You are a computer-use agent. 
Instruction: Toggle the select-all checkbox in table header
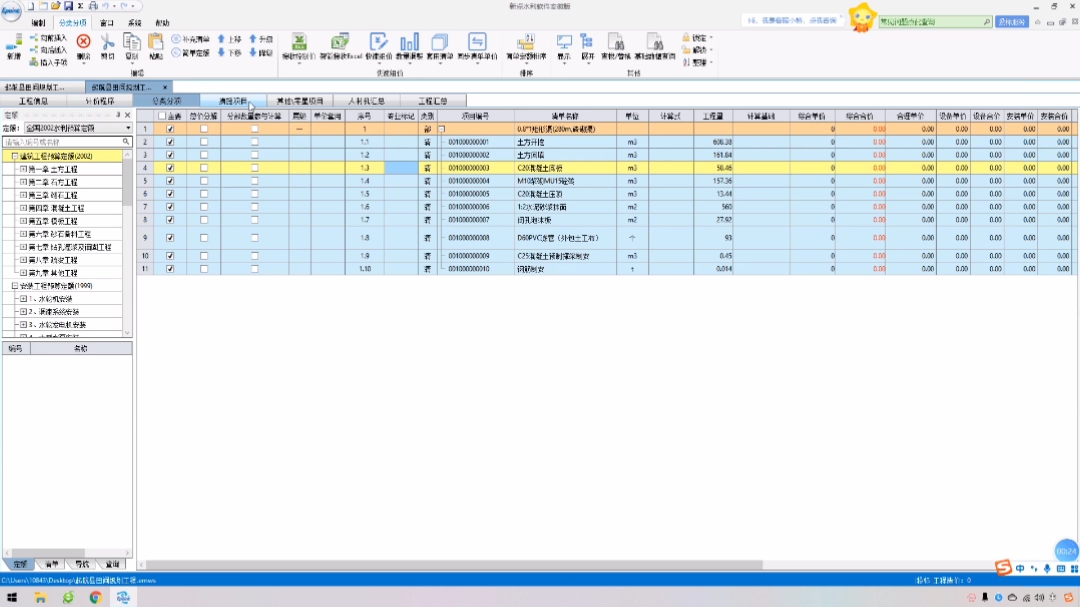162,116
